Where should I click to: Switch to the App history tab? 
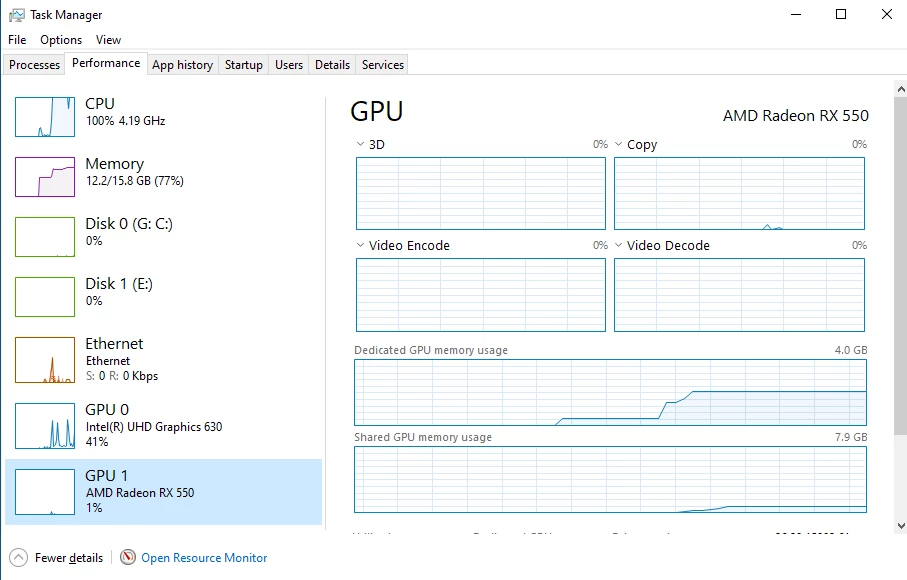point(182,65)
